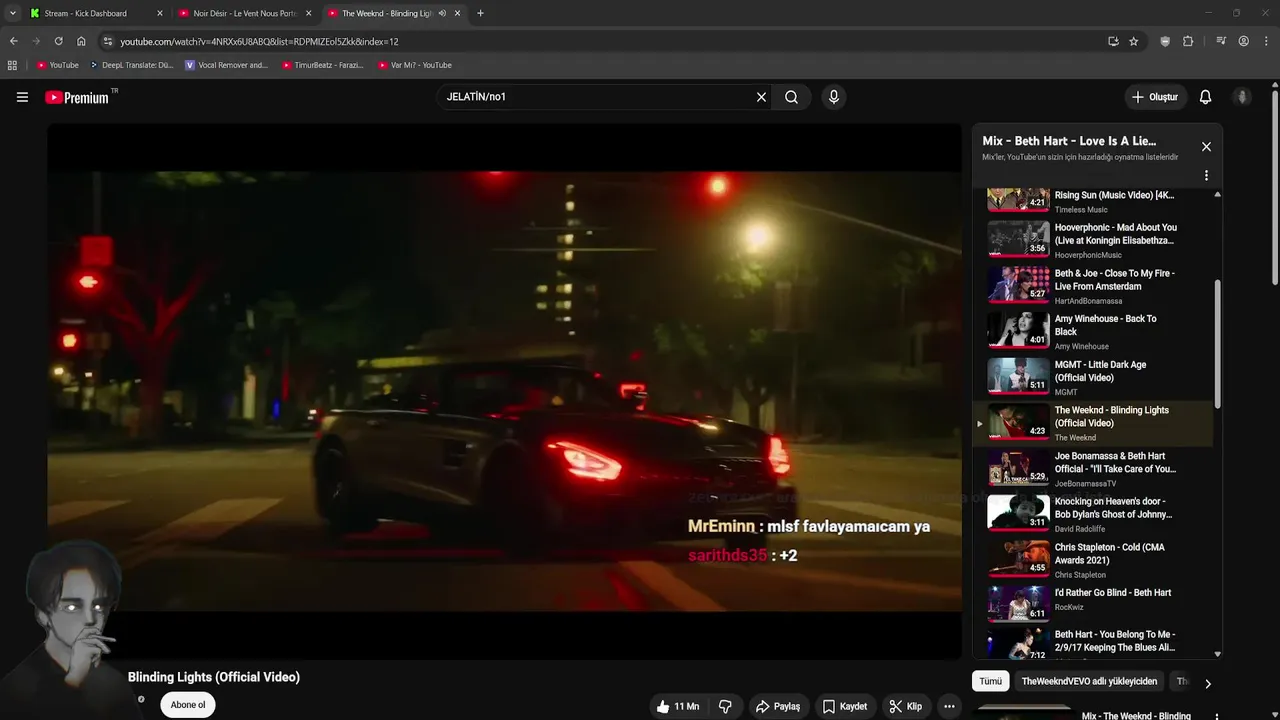Open the shield extension icon
This screenshot has height=720, width=1280.
pyautogui.click(x=1165, y=41)
